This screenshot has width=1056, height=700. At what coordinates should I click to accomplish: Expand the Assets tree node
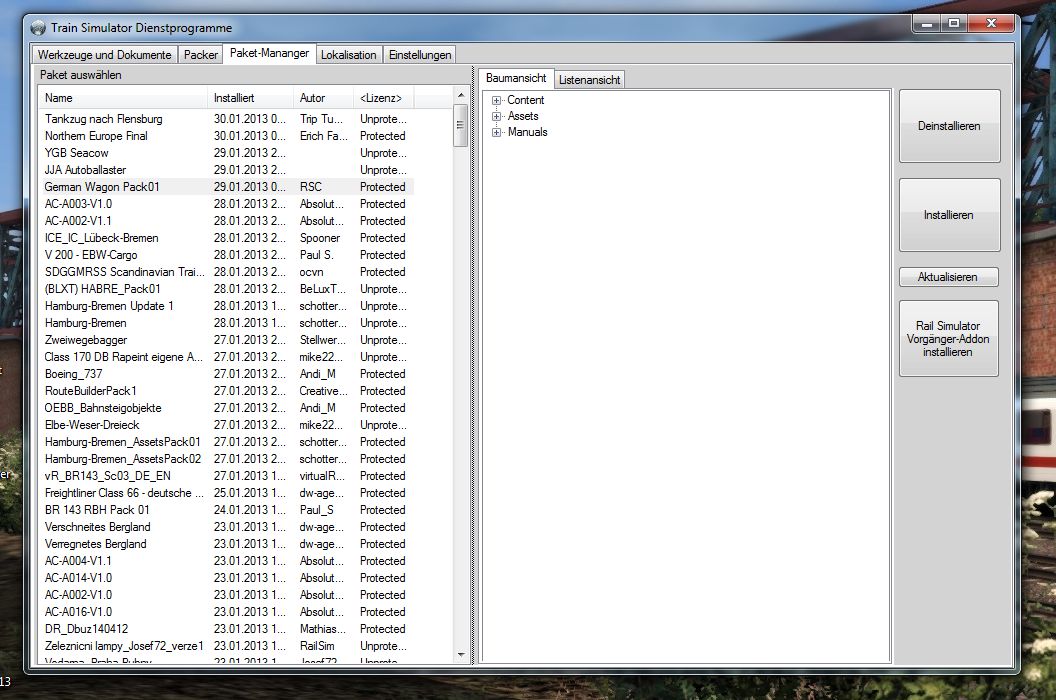pyautogui.click(x=496, y=117)
